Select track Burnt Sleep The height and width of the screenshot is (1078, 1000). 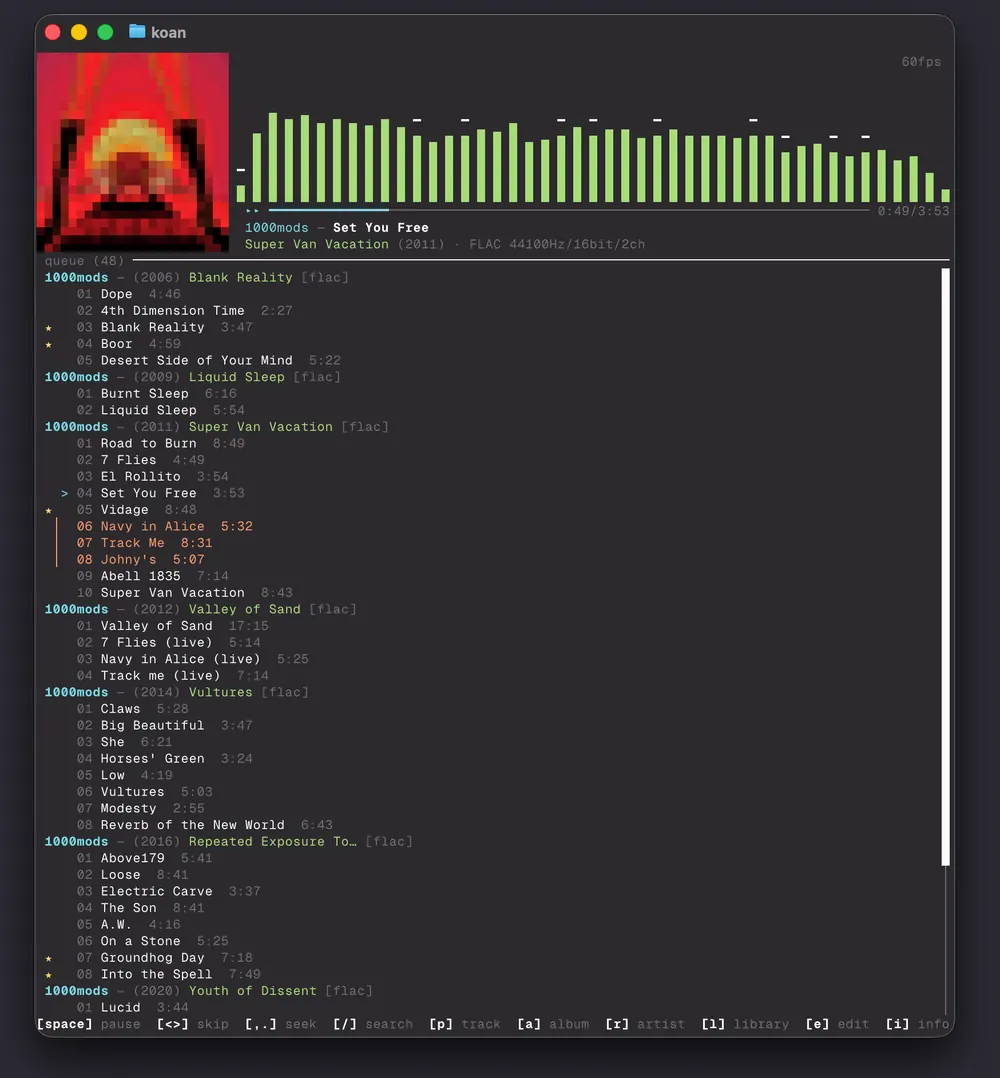coord(157,393)
